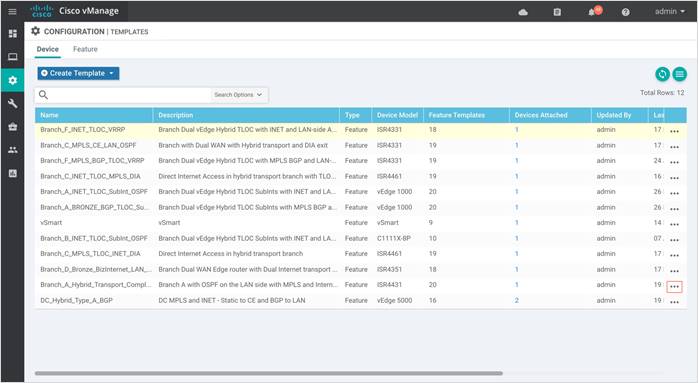The image size is (698, 383).
Task: Sort by the Device Model column header
Action: (397, 115)
